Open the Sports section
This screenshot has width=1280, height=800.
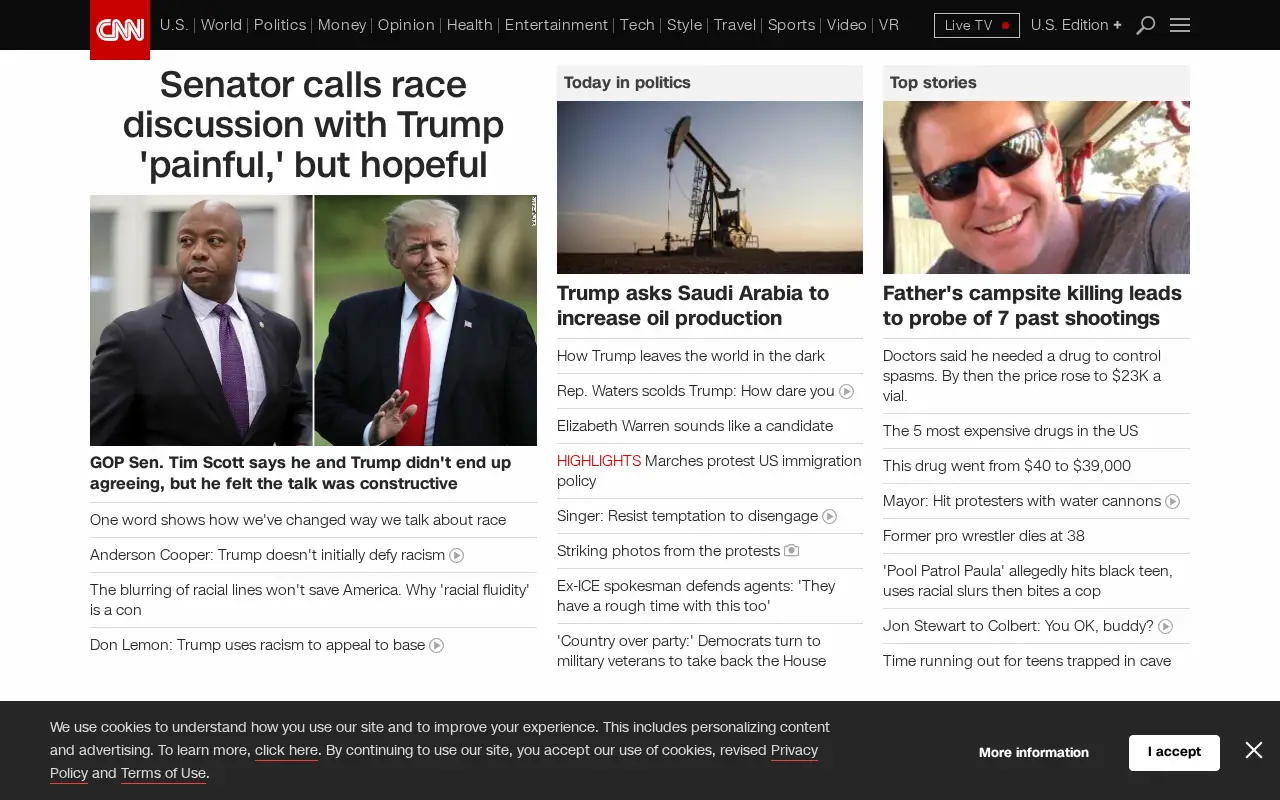pyautogui.click(x=792, y=25)
